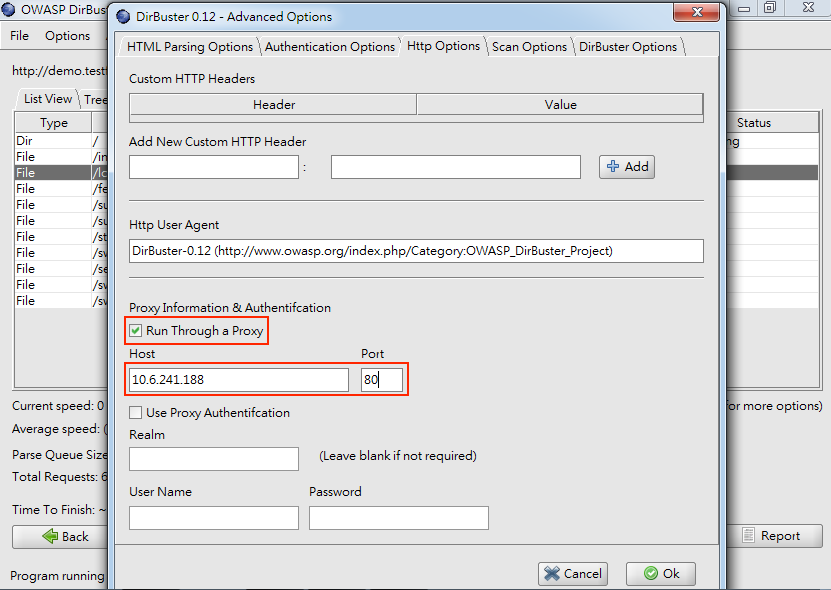
Task: Minimize the main DirBuster window
Action: click(x=744, y=8)
